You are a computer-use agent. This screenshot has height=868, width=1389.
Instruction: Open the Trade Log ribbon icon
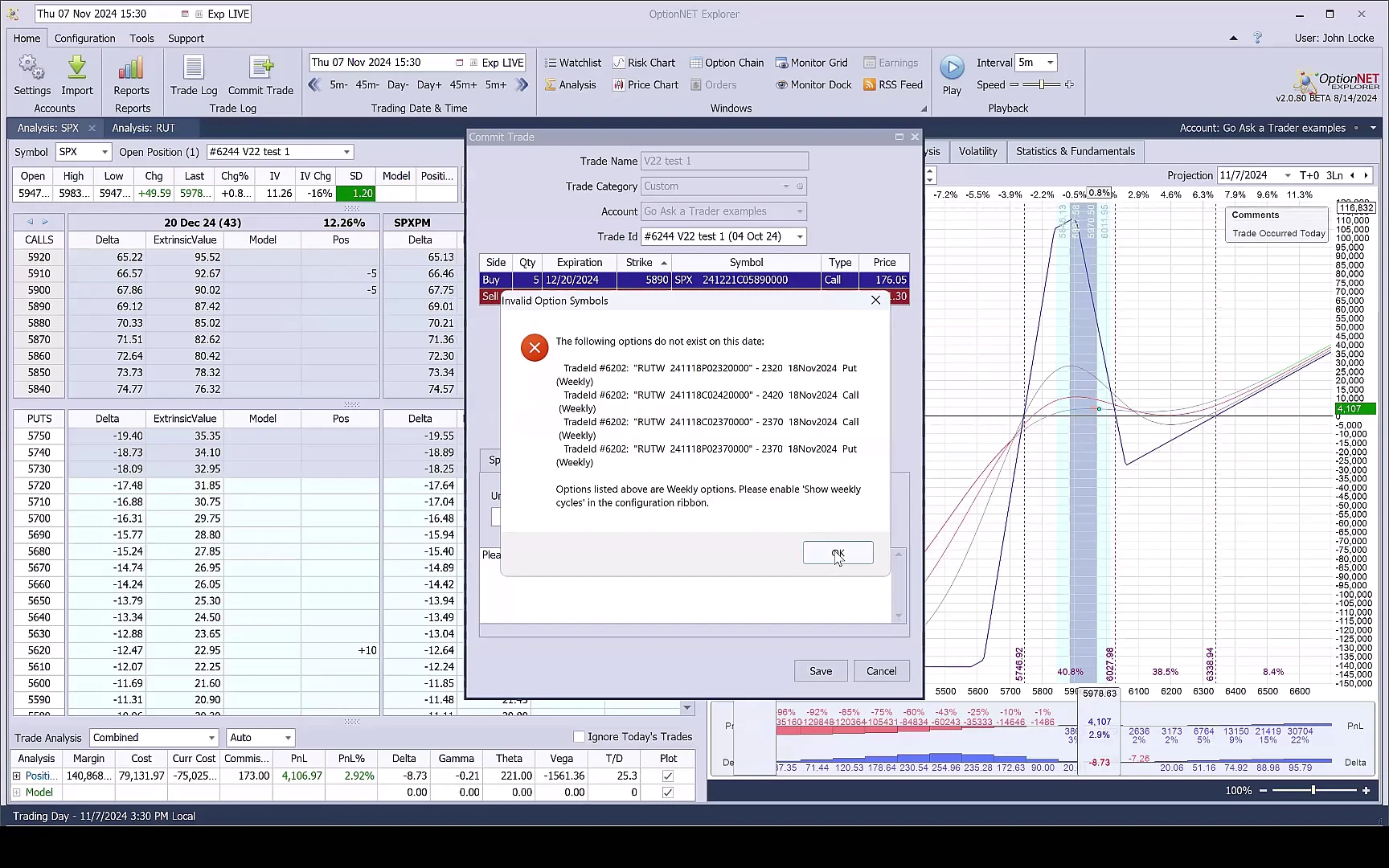(x=194, y=76)
